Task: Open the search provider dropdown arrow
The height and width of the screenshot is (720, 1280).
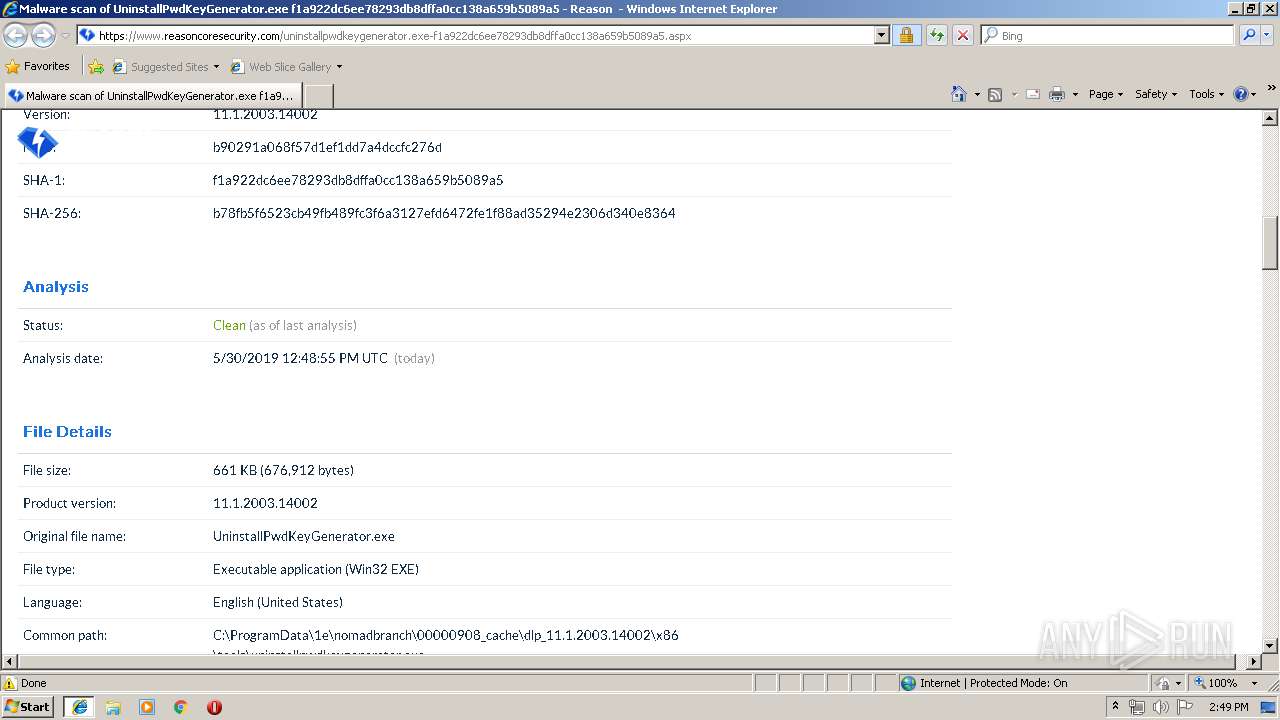Action: [1268, 35]
